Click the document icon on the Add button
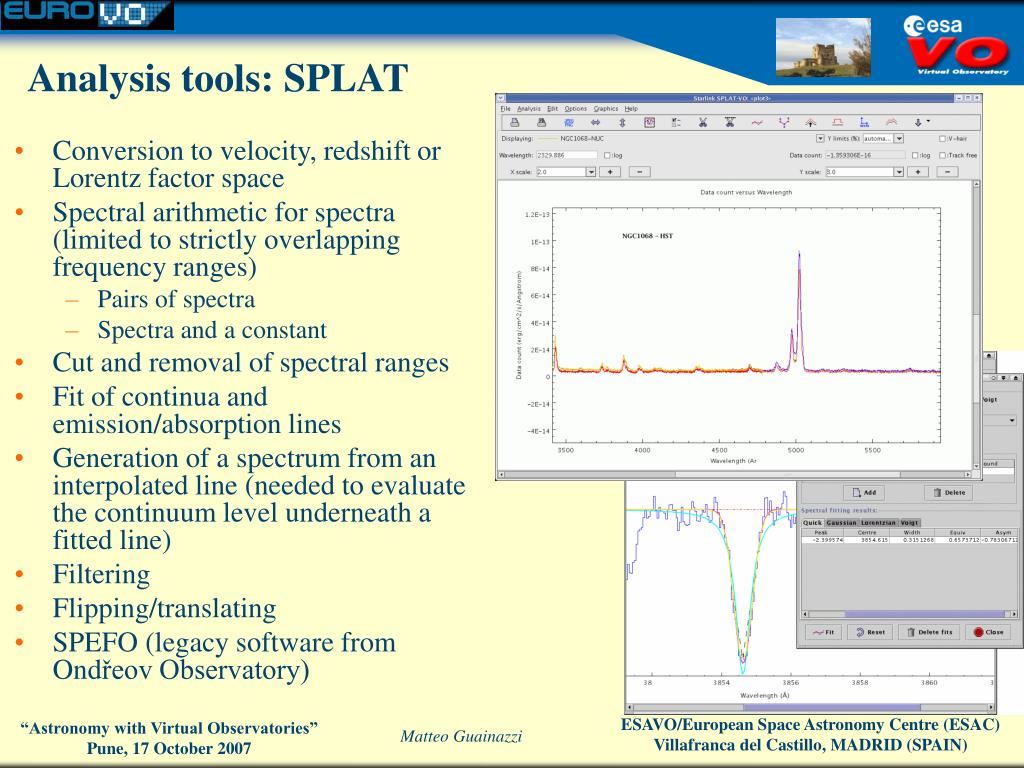 [x=857, y=492]
